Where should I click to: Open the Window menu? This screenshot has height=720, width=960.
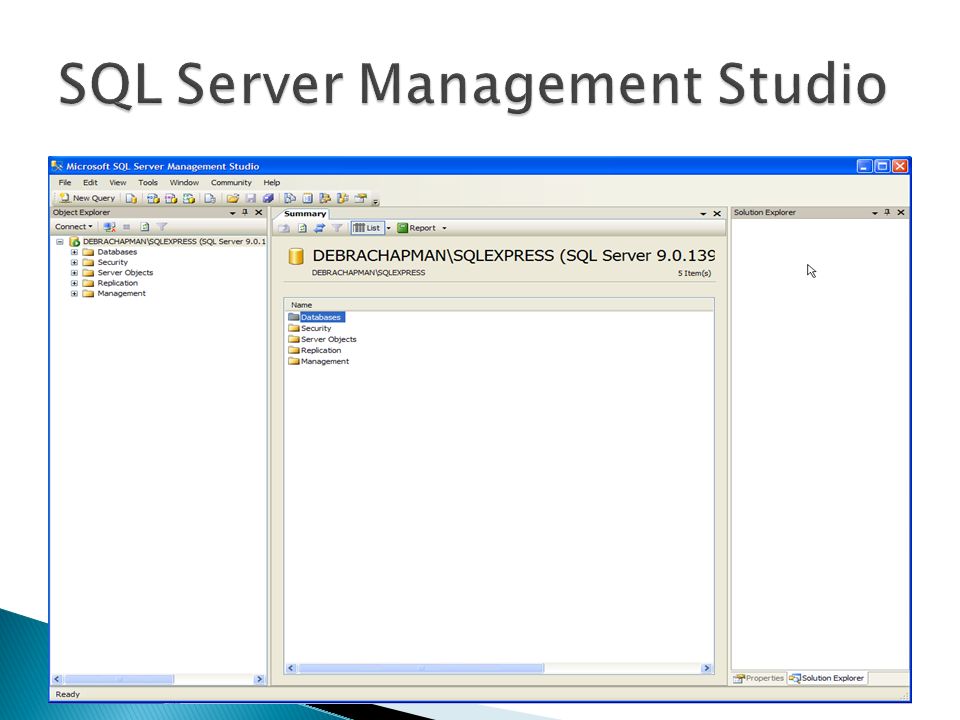click(184, 182)
